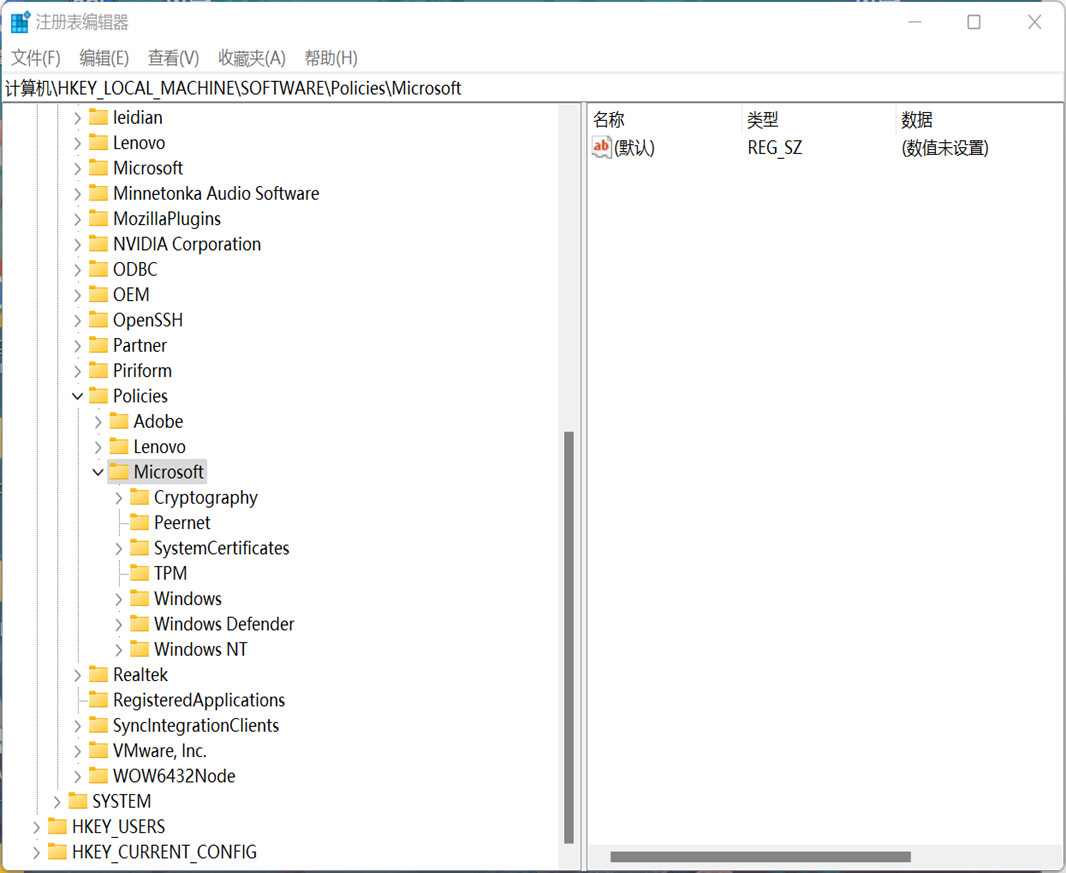Click the values pane horizontal scrollbar thumb
The image size is (1066, 873).
tap(760, 857)
